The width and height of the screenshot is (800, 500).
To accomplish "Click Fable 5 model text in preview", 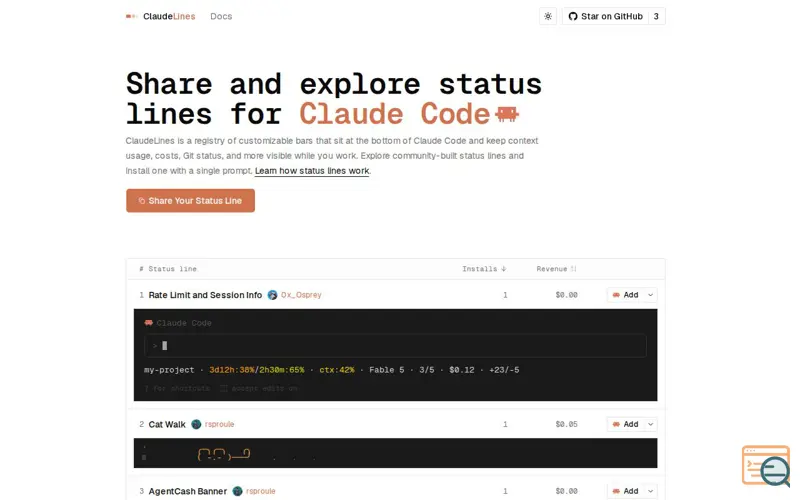I will 387,370.
